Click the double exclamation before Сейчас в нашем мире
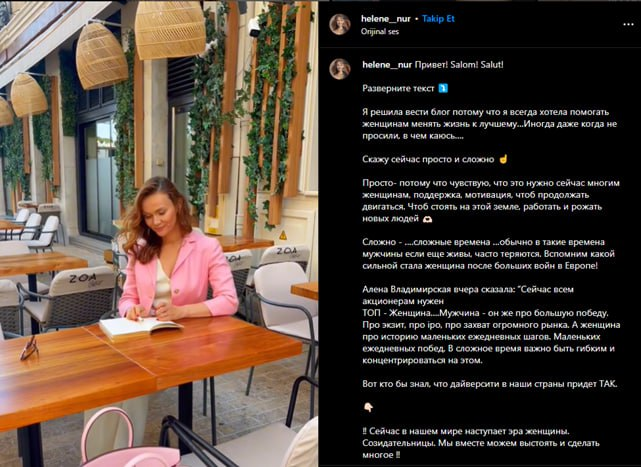The height and width of the screenshot is (467, 641). tap(365, 431)
